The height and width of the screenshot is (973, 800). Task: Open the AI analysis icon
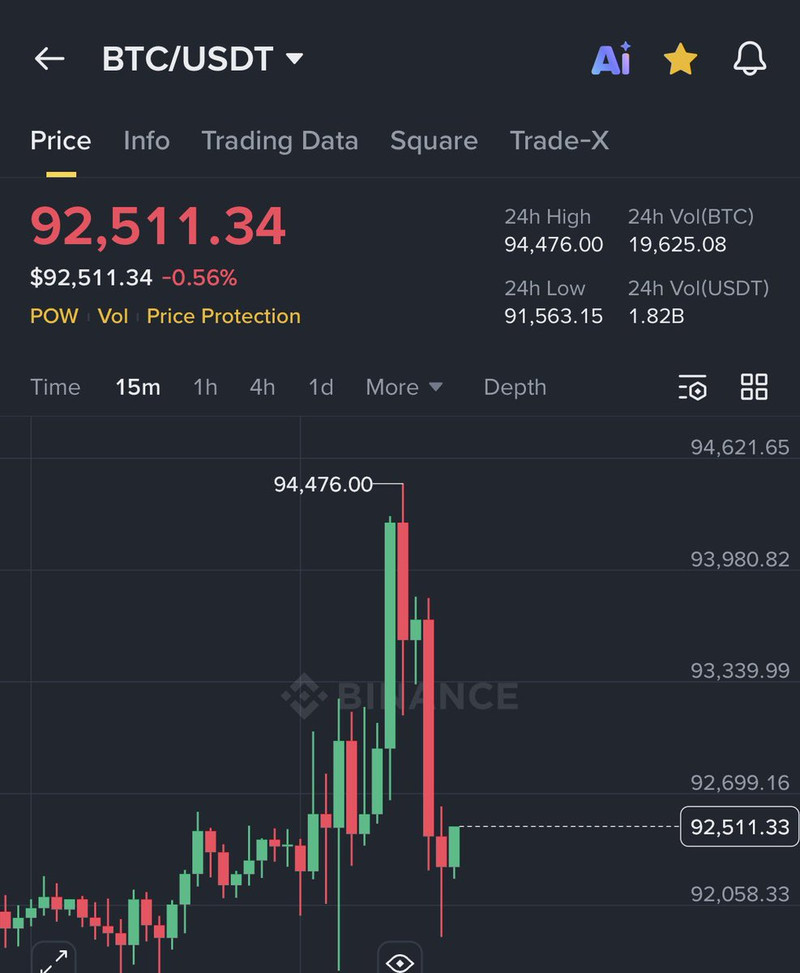pos(611,59)
